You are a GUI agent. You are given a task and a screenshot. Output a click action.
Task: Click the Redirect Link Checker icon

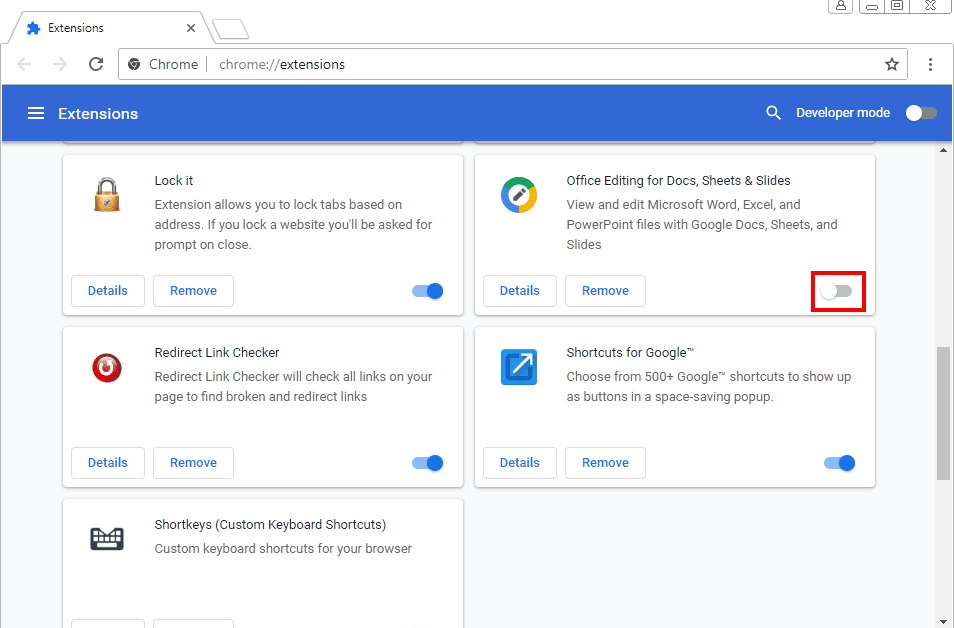pos(107,367)
